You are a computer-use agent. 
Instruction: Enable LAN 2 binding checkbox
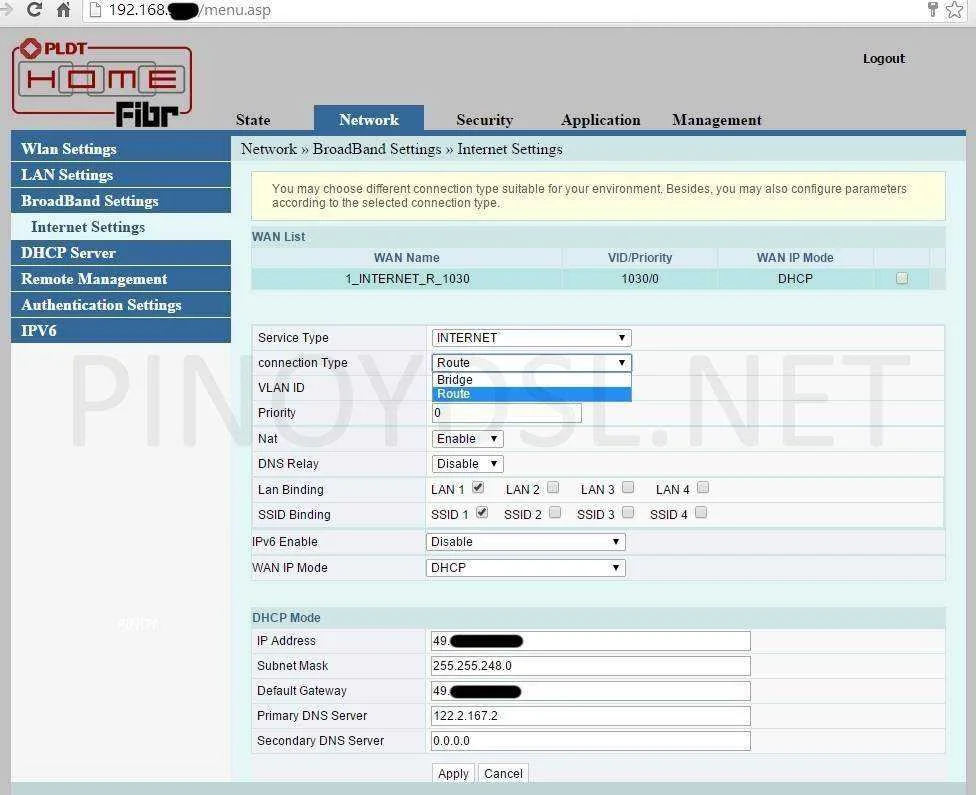553,487
